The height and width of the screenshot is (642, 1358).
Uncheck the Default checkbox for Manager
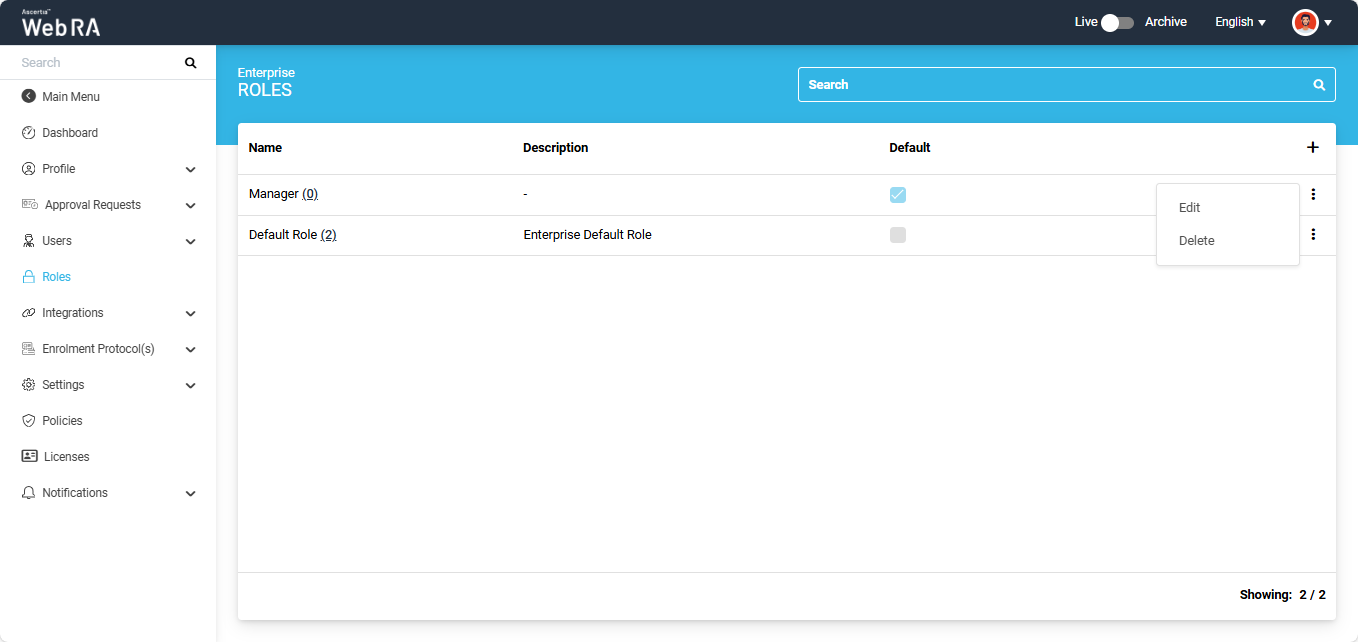click(898, 195)
